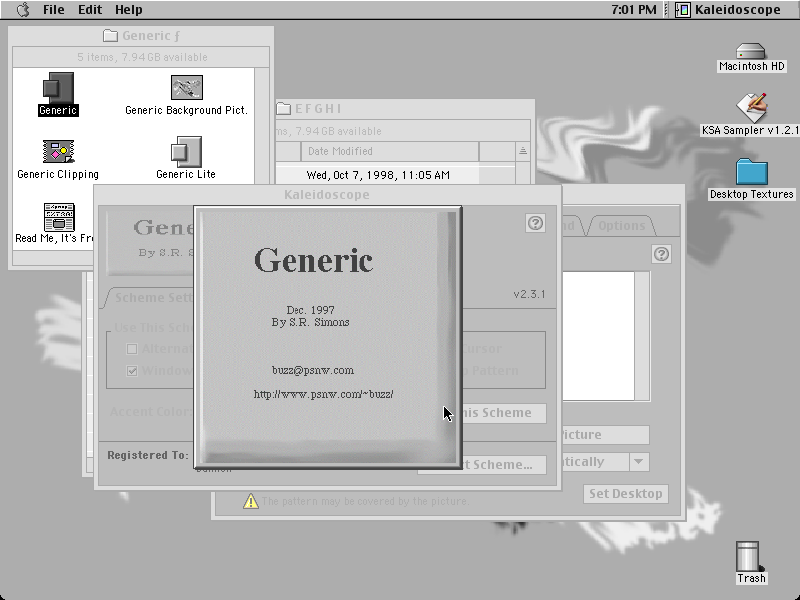Click the large Generic title on splash
Screen dimensions: 800x600
click(313, 260)
